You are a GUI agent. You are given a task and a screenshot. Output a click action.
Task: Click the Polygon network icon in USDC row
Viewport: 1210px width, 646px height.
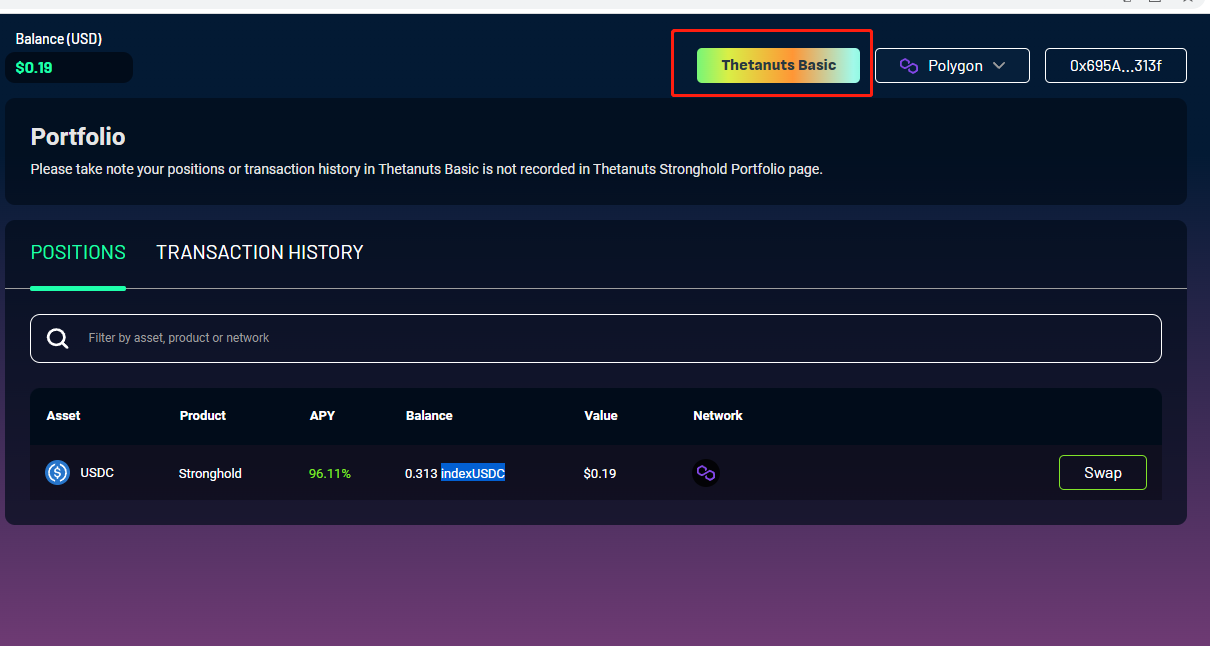point(706,473)
